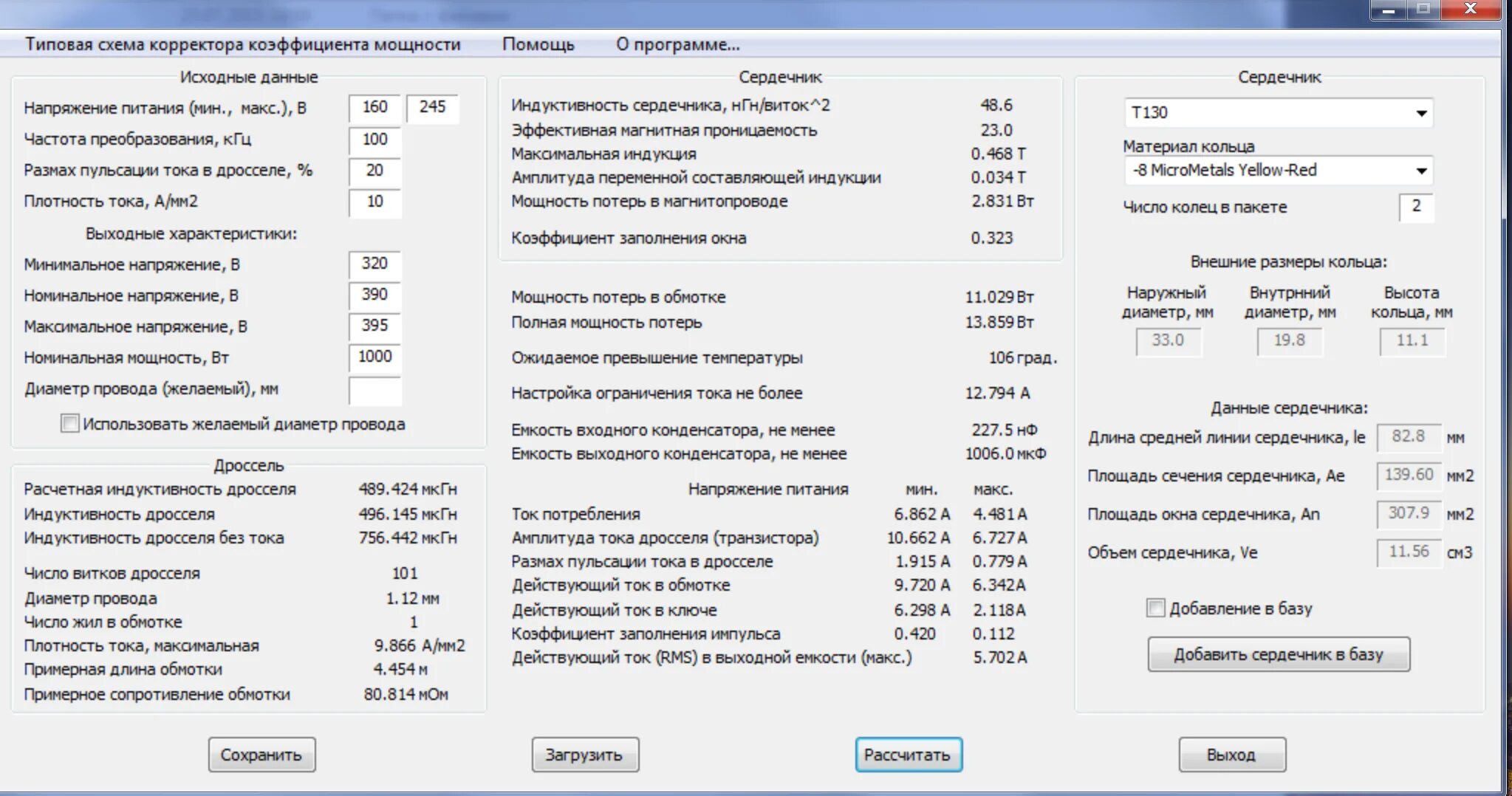Click the minimum supply voltage field (160)
This screenshot has width=1512, height=796.
point(375,108)
